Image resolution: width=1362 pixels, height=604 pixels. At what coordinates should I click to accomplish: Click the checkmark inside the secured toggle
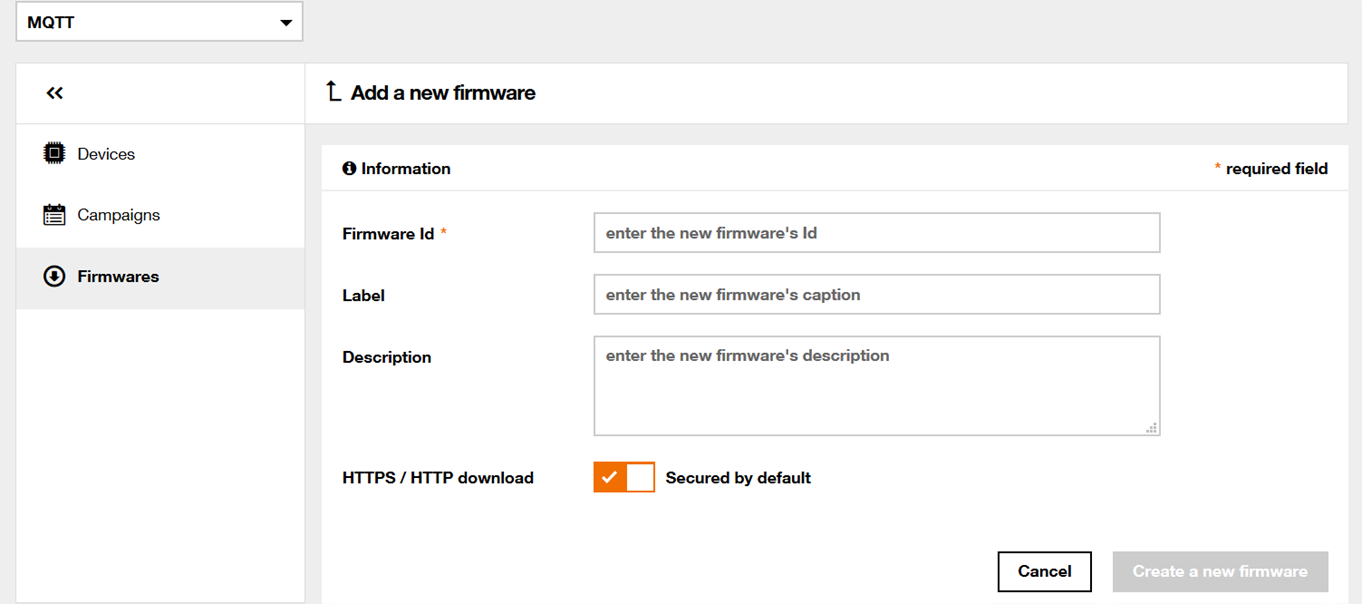(x=609, y=477)
